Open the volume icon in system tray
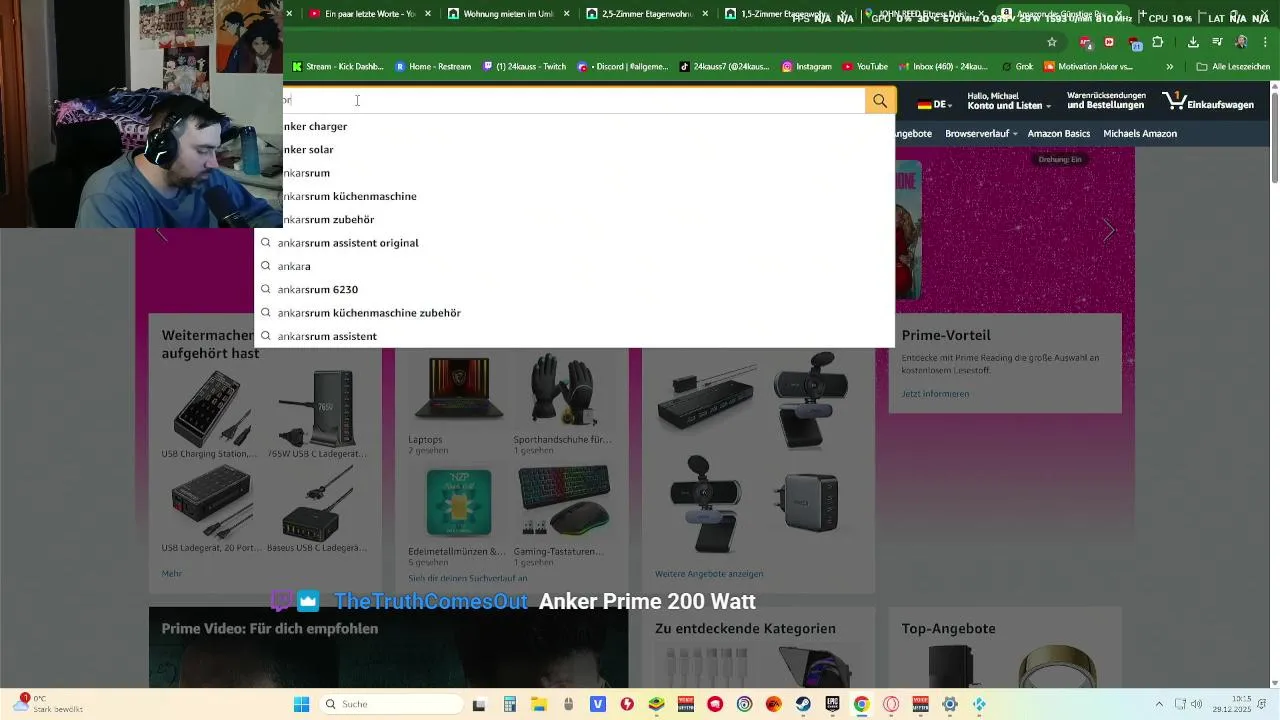The width and height of the screenshot is (1280, 720). [1197, 704]
